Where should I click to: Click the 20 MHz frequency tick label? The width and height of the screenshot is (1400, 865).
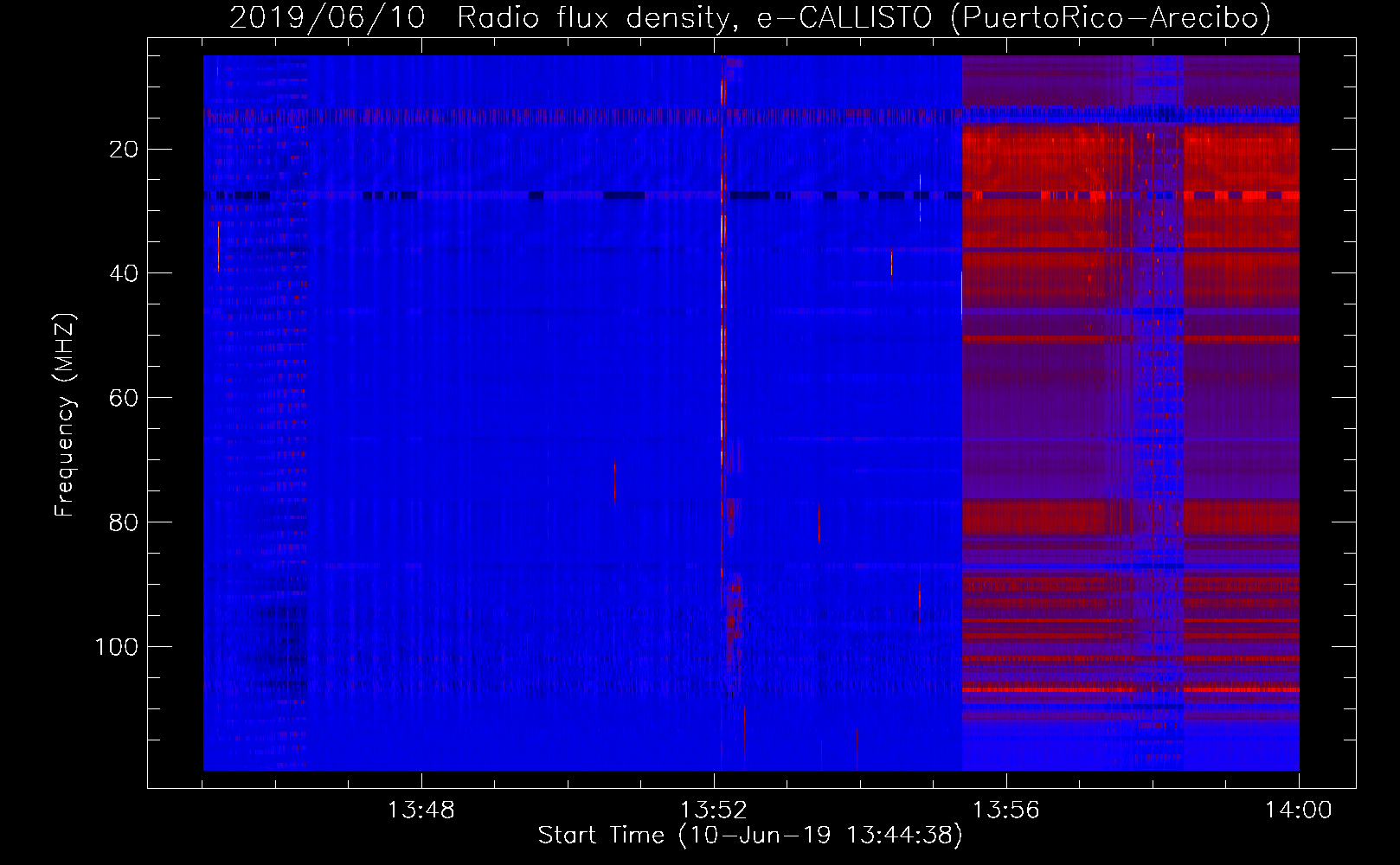click(124, 150)
